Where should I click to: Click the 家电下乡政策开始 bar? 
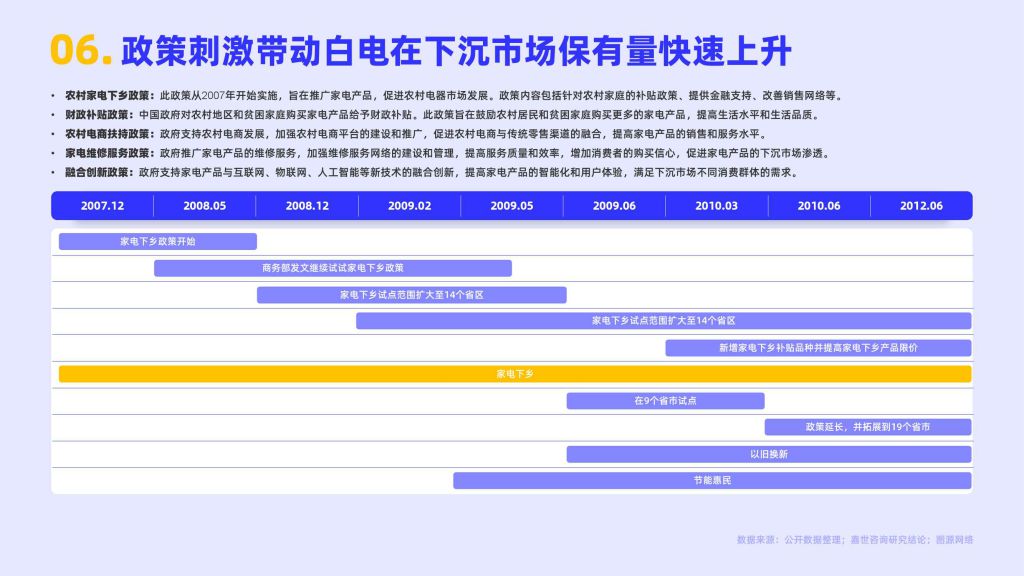click(158, 241)
